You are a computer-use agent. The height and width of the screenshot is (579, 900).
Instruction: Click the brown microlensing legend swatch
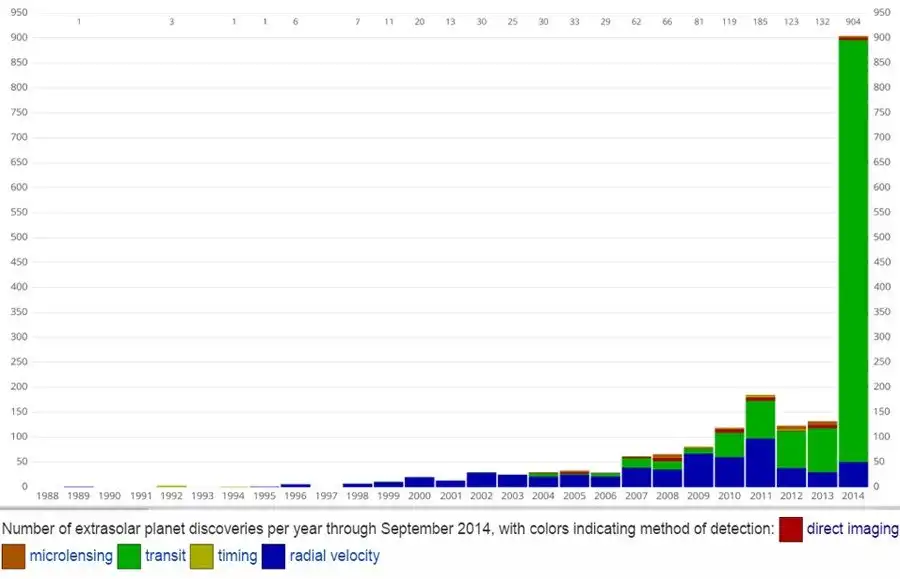click(x=13, y=556)
